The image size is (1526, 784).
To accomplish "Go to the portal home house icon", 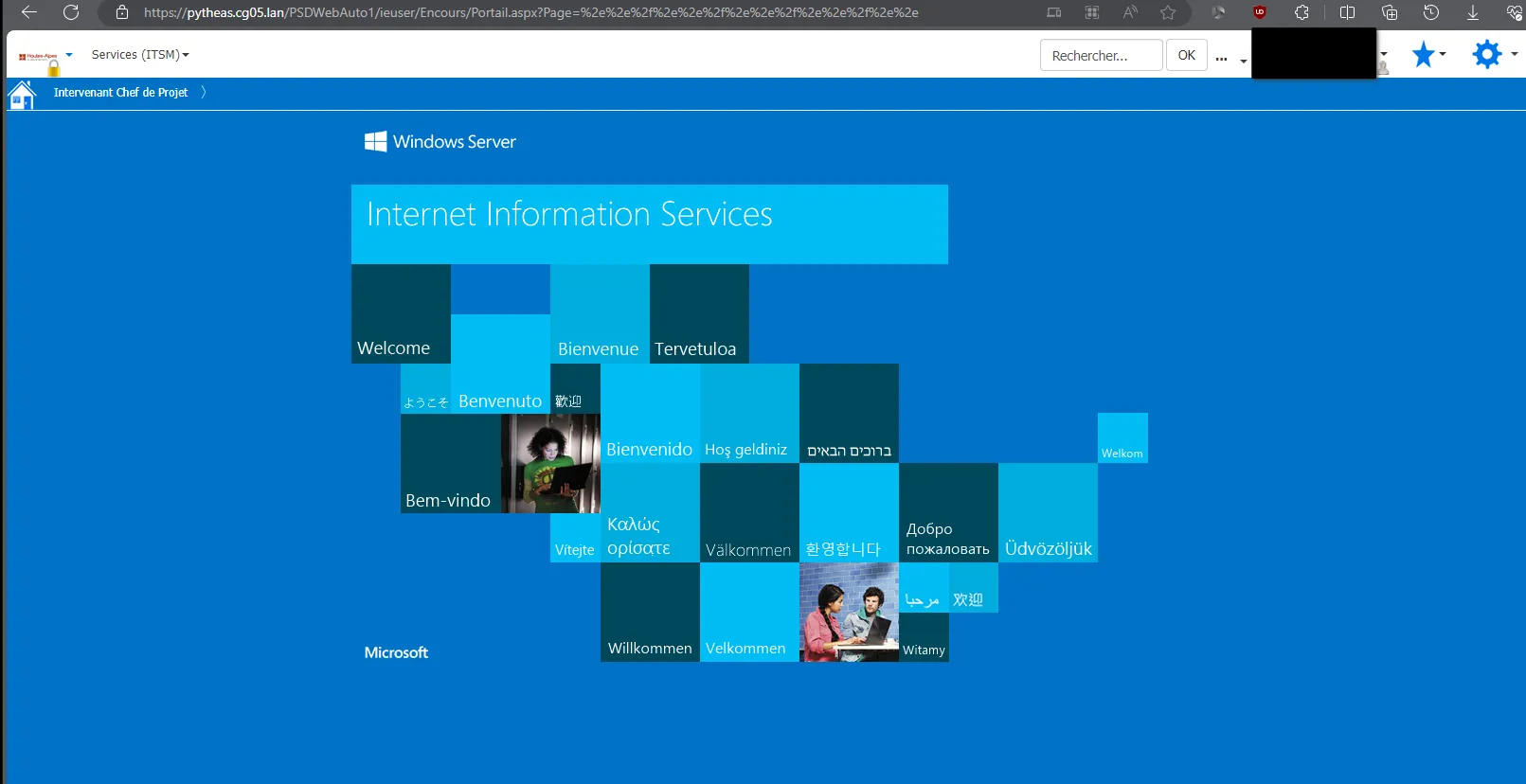I will (x=21, y=95).
